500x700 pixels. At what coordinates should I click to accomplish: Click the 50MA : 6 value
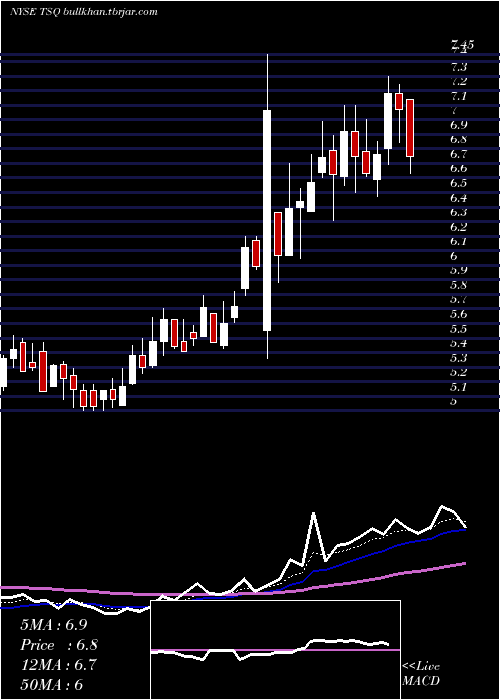pos(52,684)
